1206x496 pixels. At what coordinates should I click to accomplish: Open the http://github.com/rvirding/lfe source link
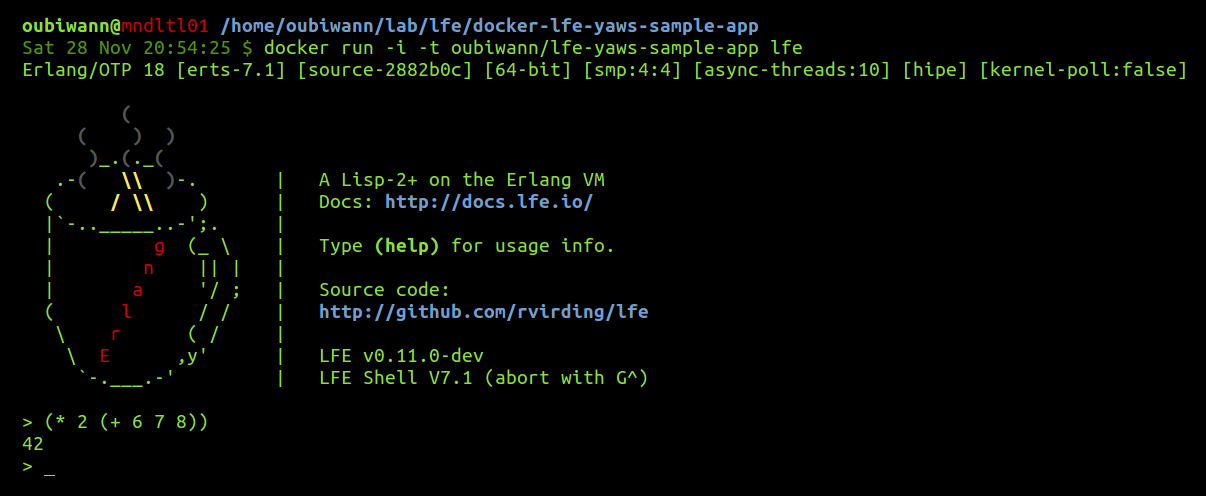[484, 312]
